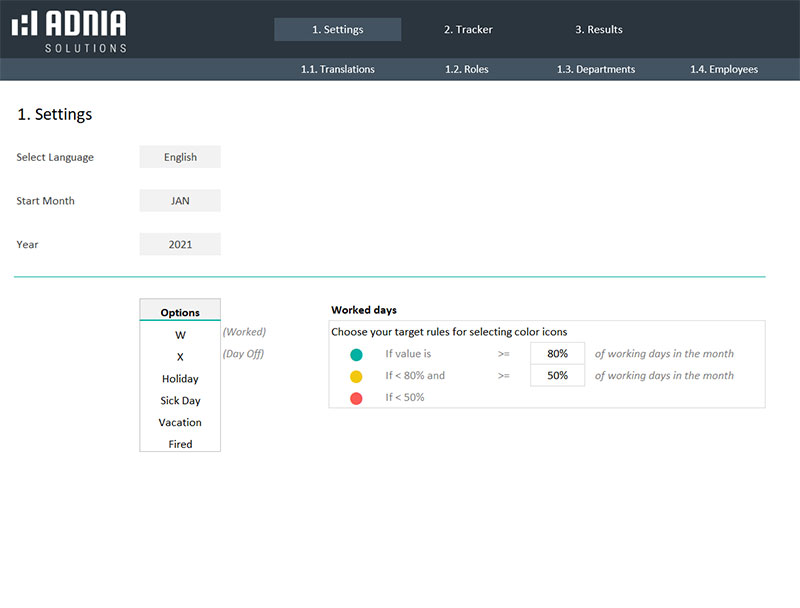Click the yellow target indicator circle

click(x=356, y=376)
